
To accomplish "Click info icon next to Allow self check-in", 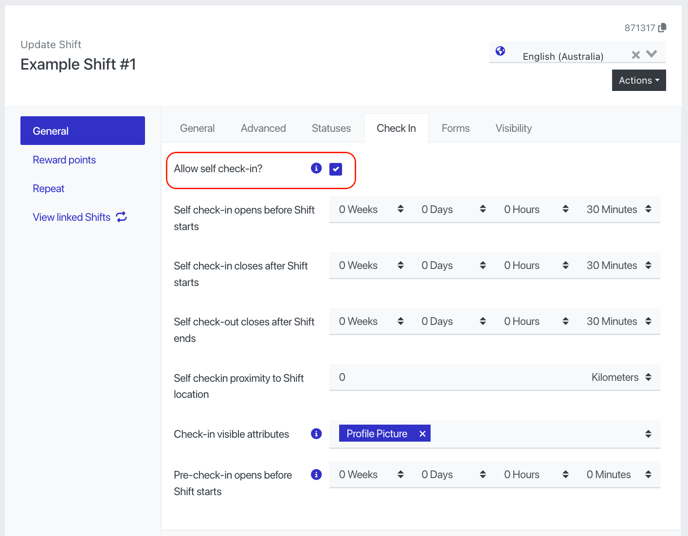I will tap(316, 168).
